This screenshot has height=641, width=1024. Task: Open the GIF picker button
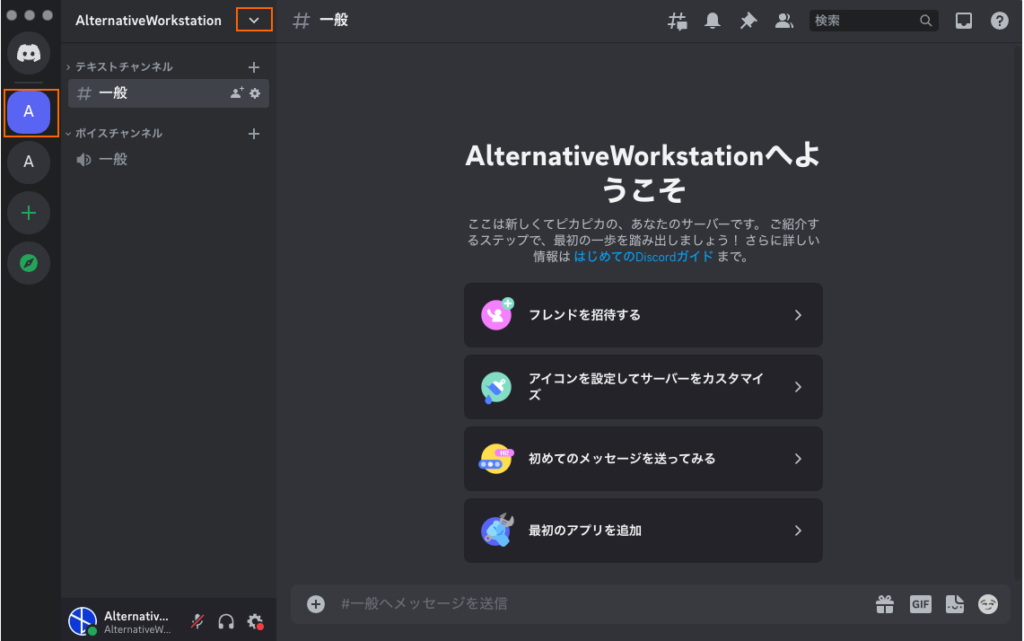coord(920,604)
